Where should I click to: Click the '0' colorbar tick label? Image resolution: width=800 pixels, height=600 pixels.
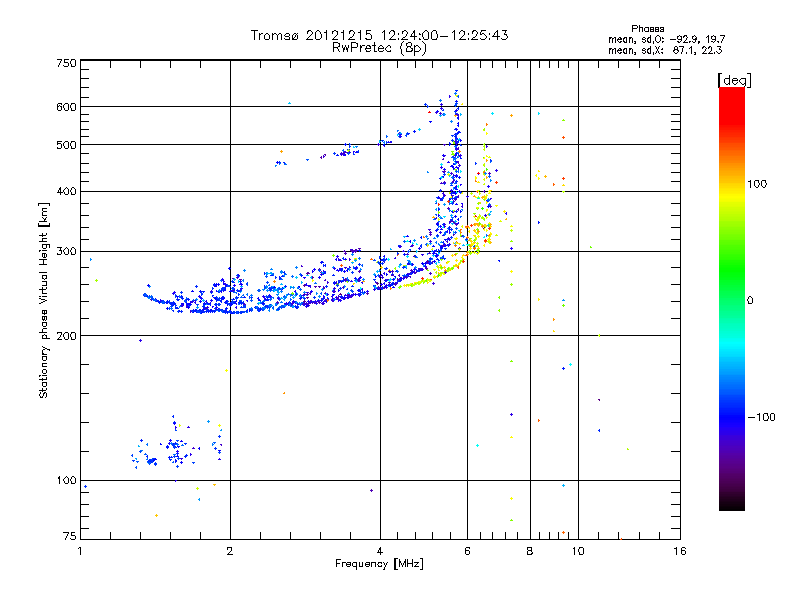tap(750, 300)
